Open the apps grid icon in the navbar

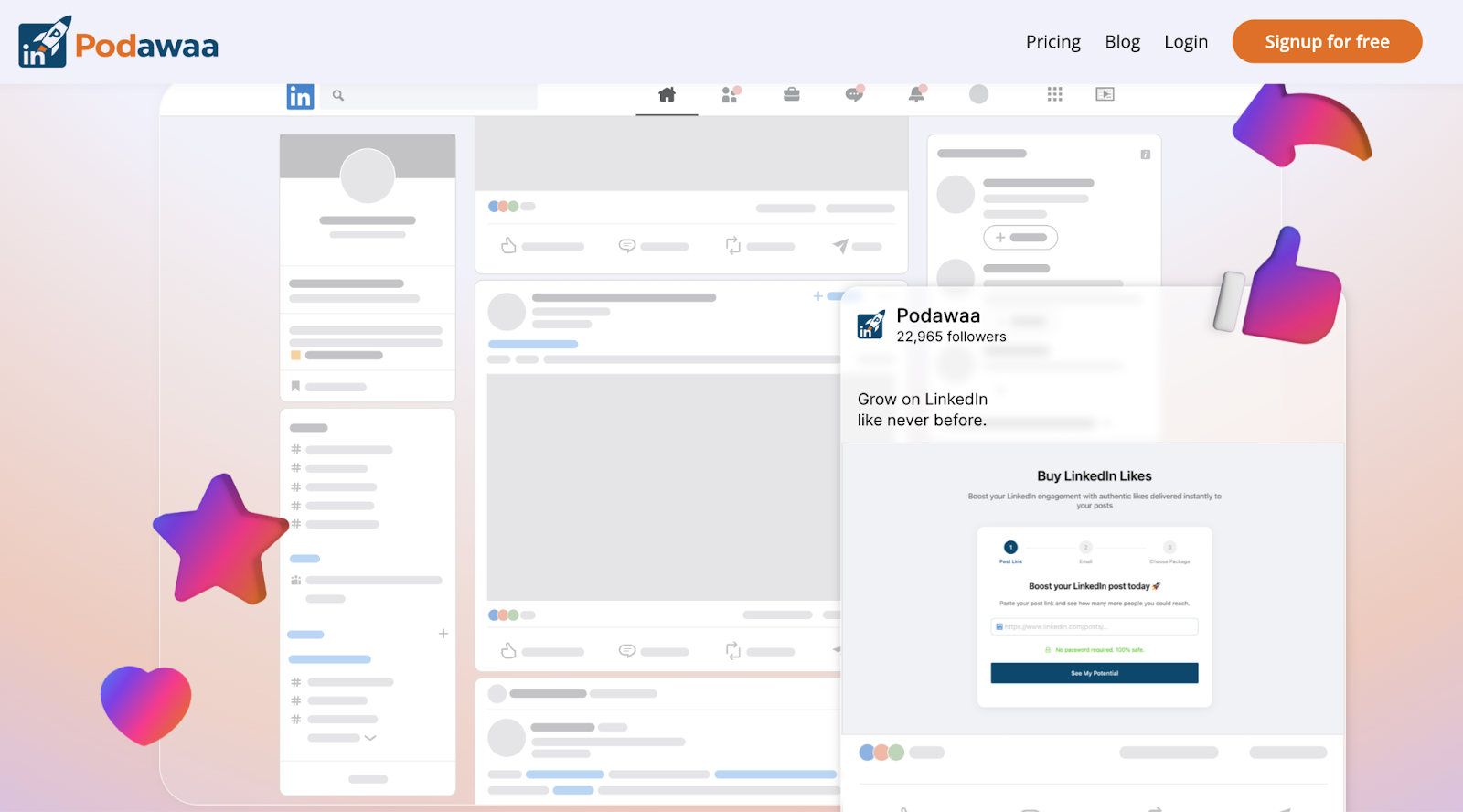(1054, 94)
